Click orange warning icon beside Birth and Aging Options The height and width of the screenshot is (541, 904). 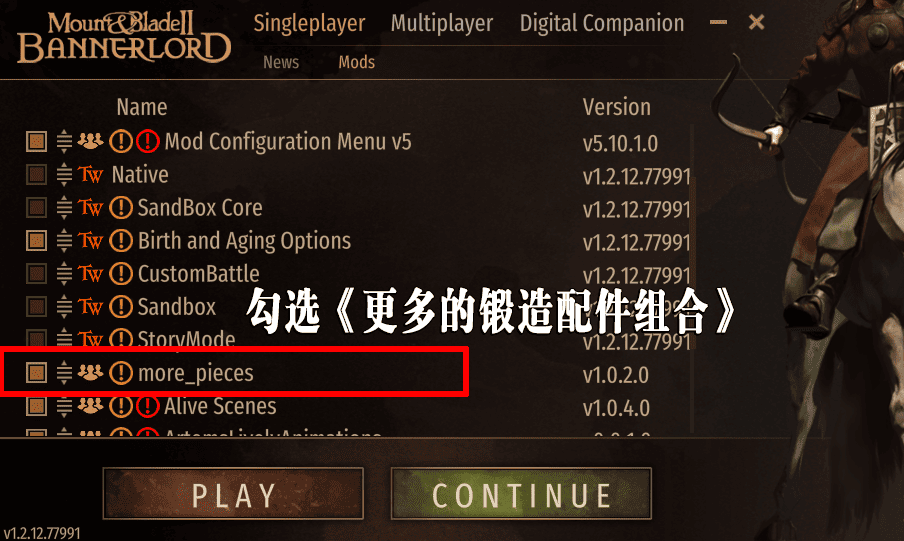coord(121,241)
